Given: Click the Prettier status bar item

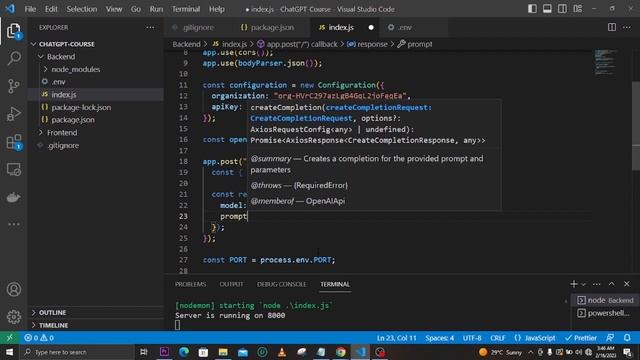Looking at the screenshot, I should 581,338.
